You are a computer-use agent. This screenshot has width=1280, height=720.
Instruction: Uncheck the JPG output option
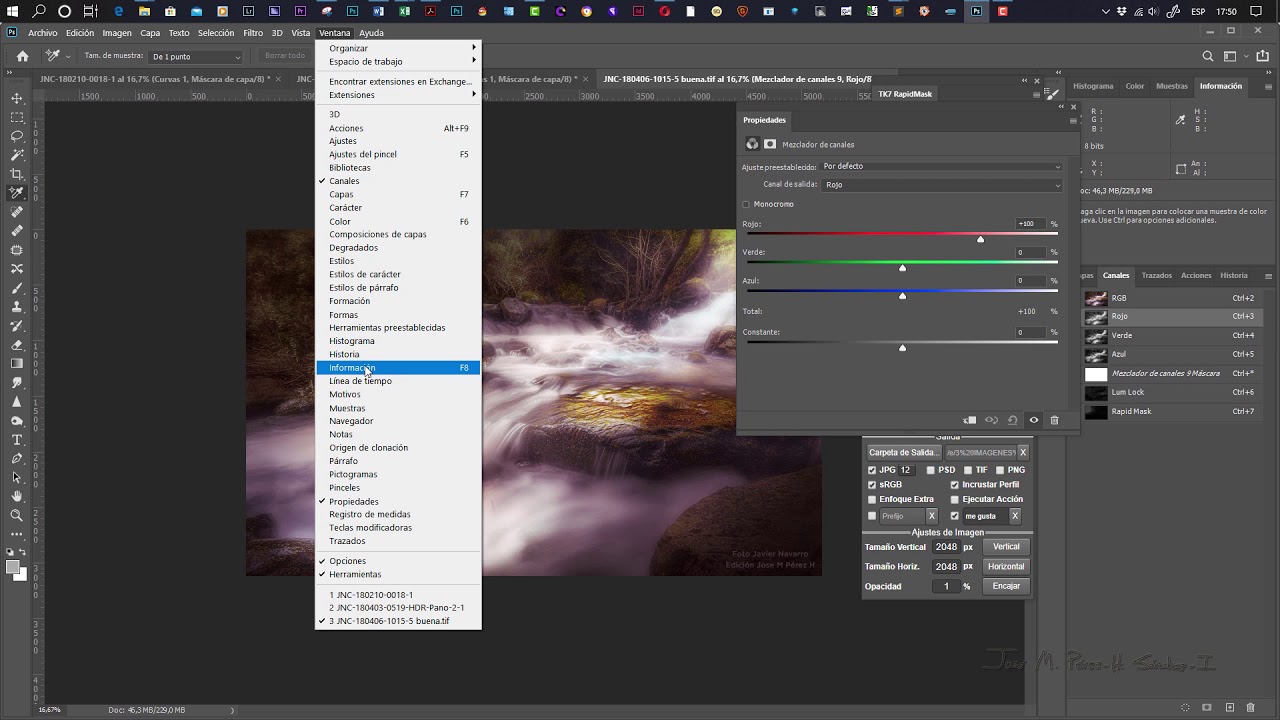coord(872,470)
